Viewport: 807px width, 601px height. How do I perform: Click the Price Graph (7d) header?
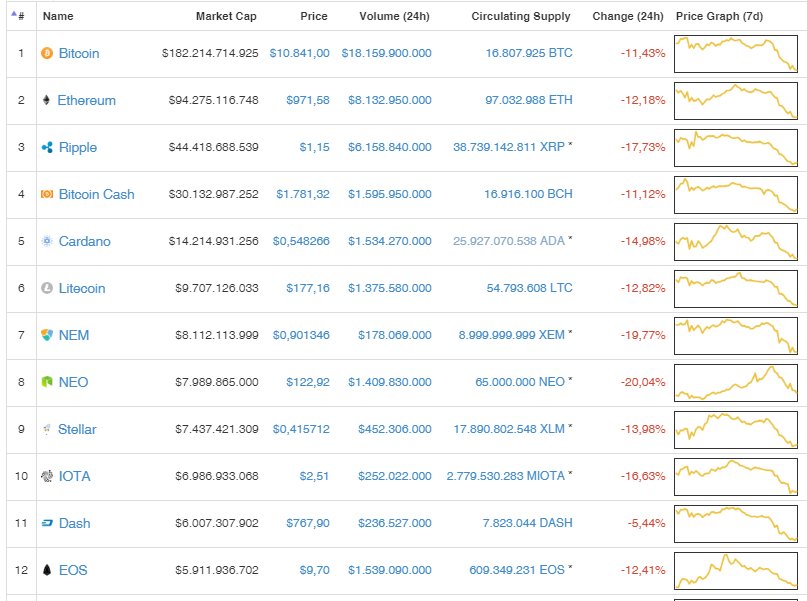tap(719, 16)
